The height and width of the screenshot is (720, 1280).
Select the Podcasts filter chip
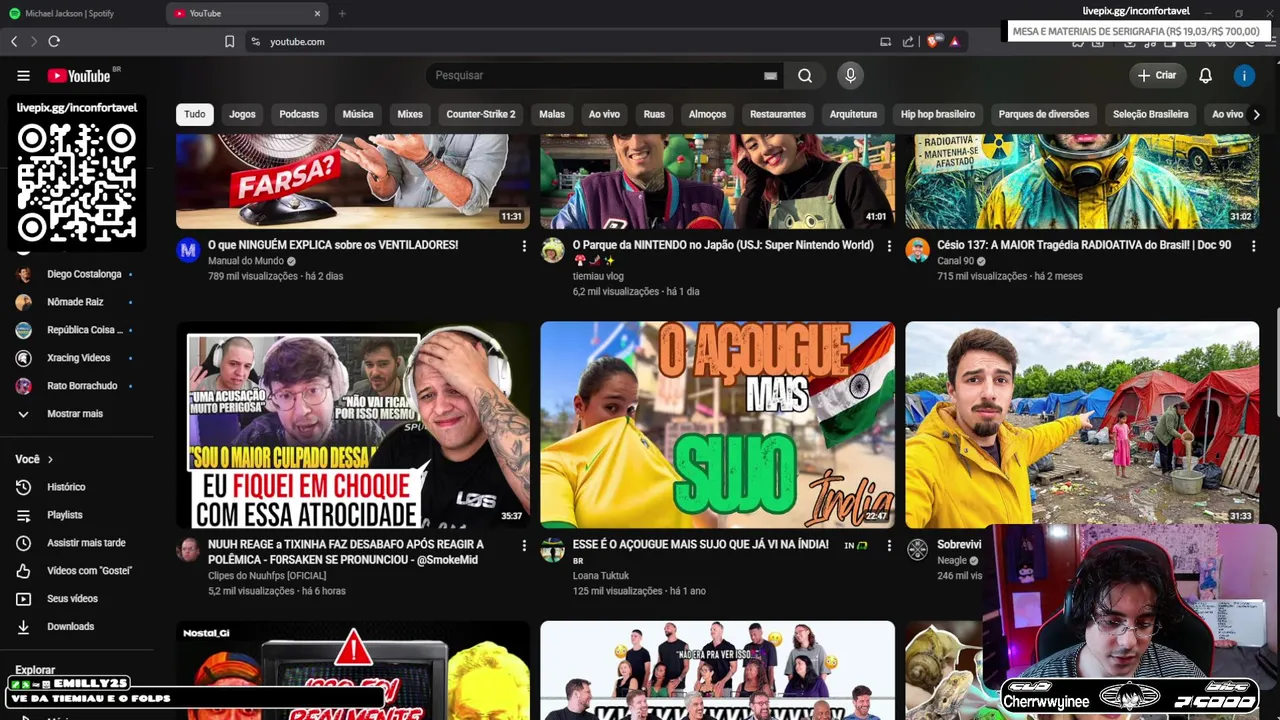(x=299, y=114)
